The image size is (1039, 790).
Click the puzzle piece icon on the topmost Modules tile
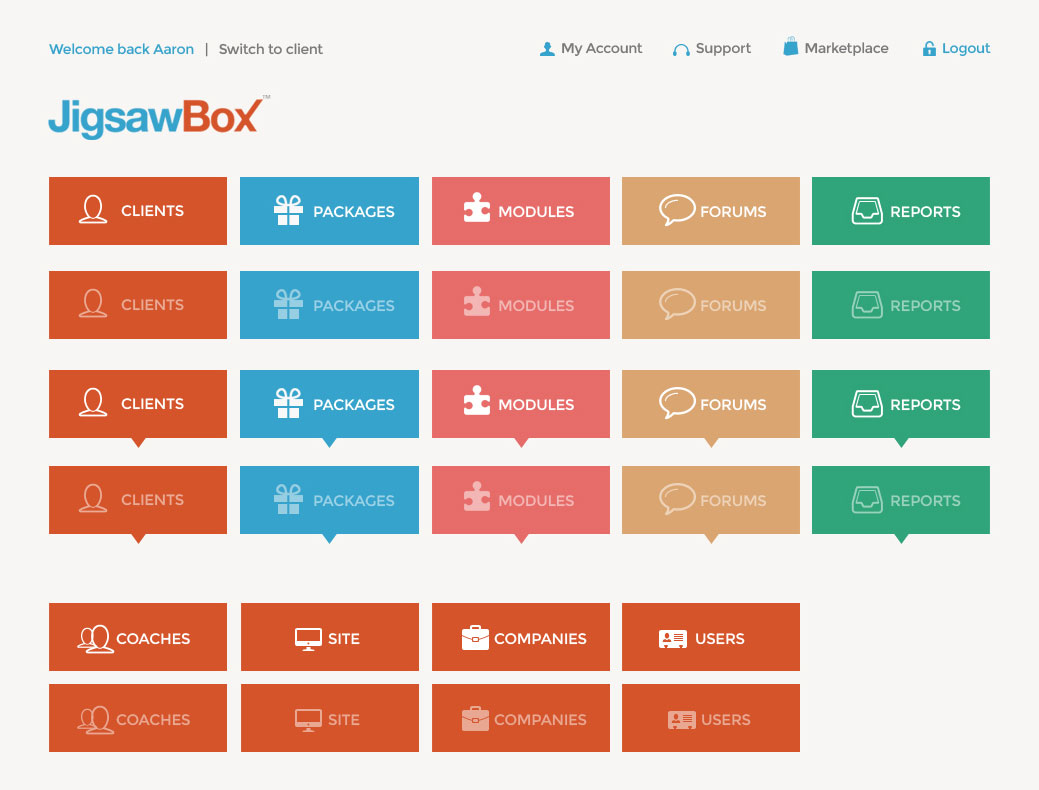[477, 210]
